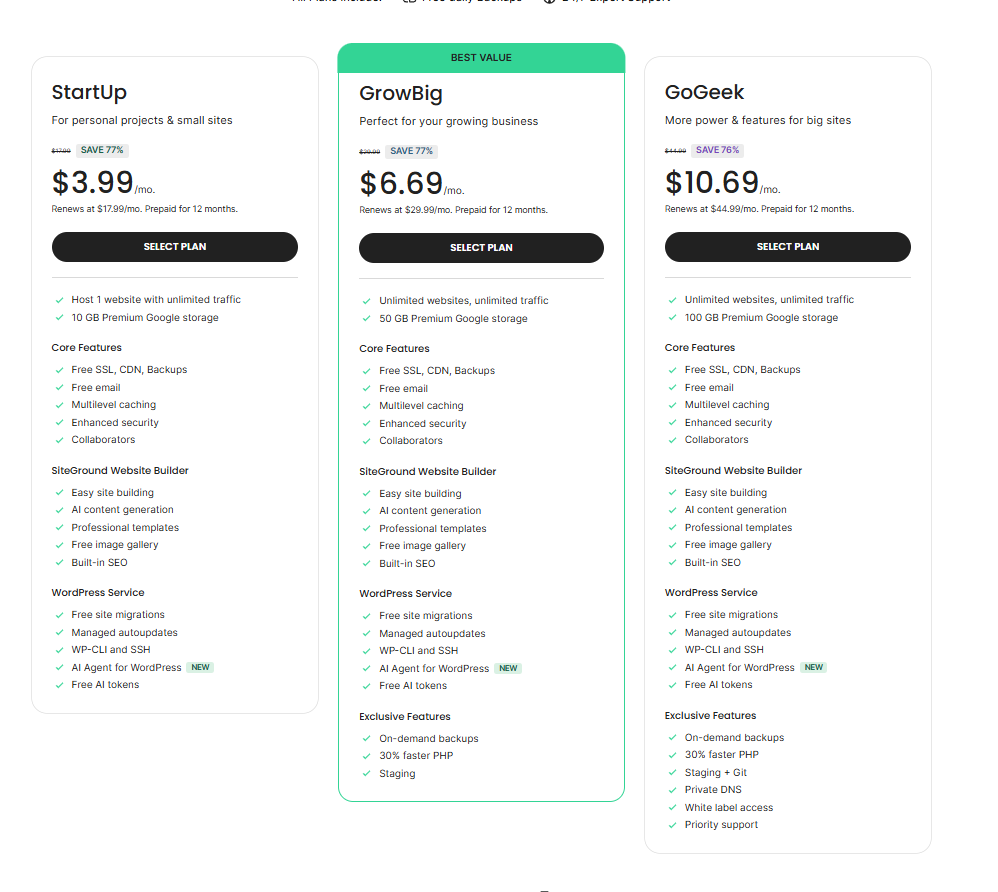Click the checkmark beside Staging + Git
This screenshot has width=998, height=892.
tap(672, 773)
